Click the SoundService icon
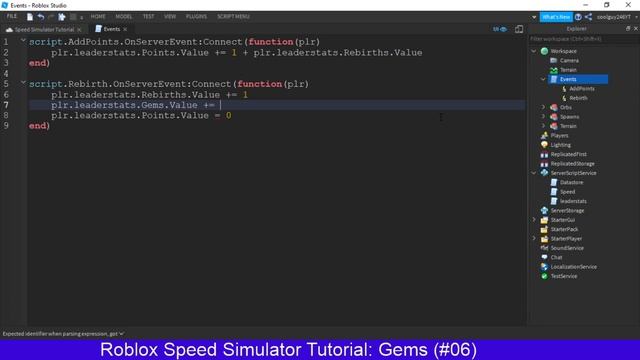The width and height of the screenshot is (640, 360). click(x=544, y=248)
